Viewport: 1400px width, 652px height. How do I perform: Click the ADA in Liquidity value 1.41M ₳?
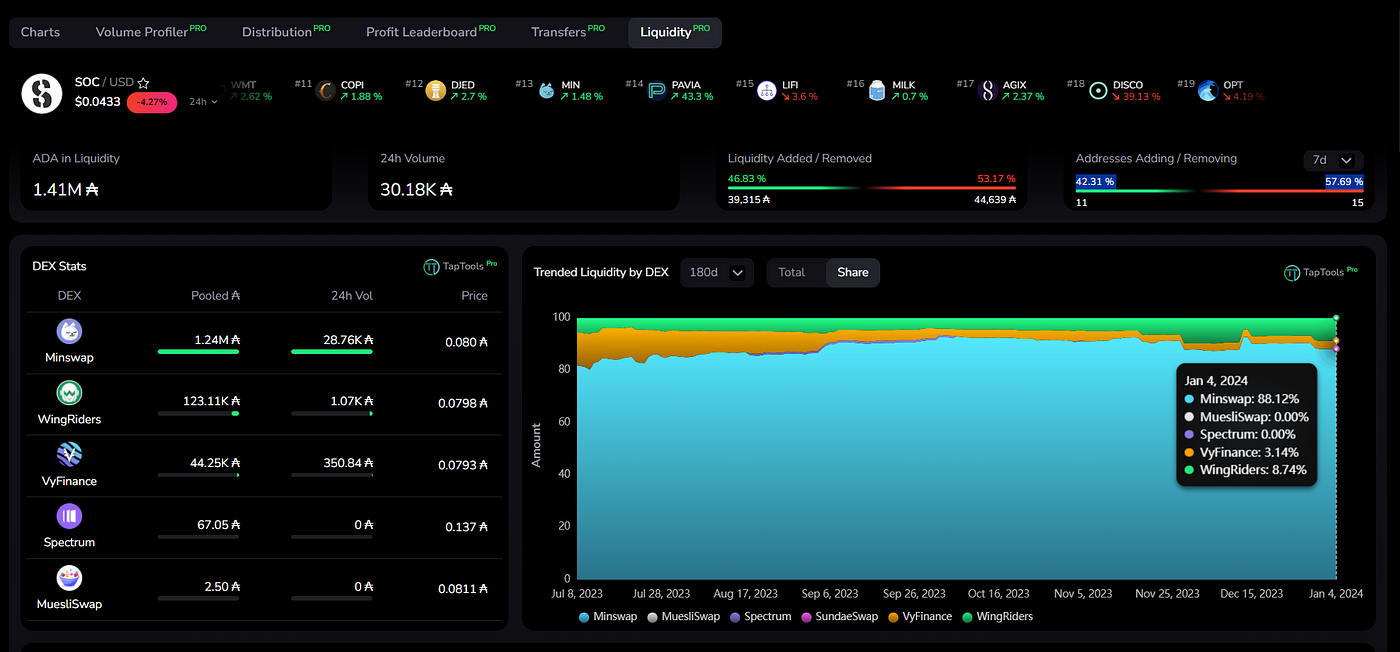pyautogui.click(x=65, y=189)
